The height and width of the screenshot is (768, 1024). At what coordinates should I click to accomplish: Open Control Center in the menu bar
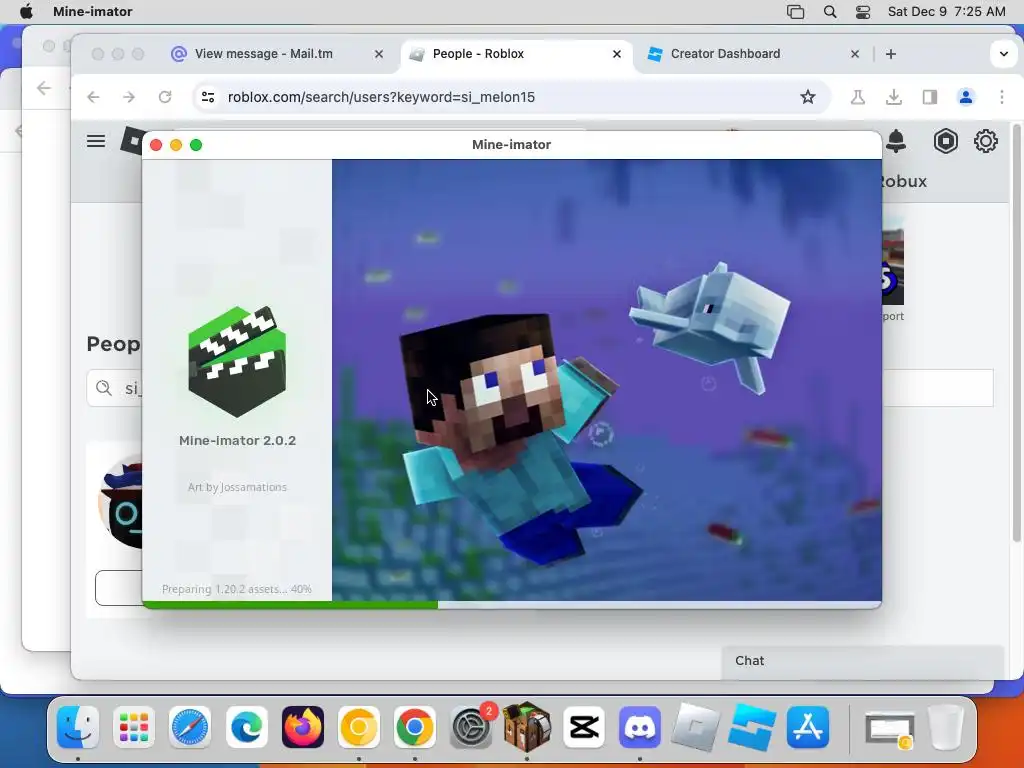click(x=863, y=11)
